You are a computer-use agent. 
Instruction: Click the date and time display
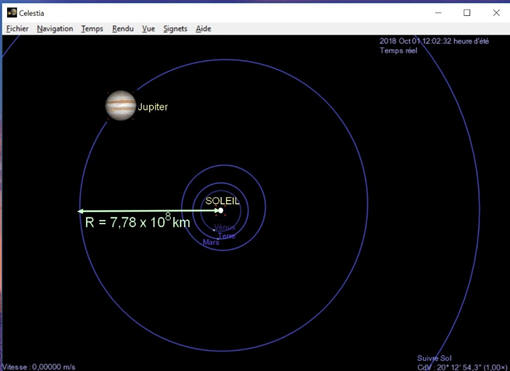pos(434,41)
